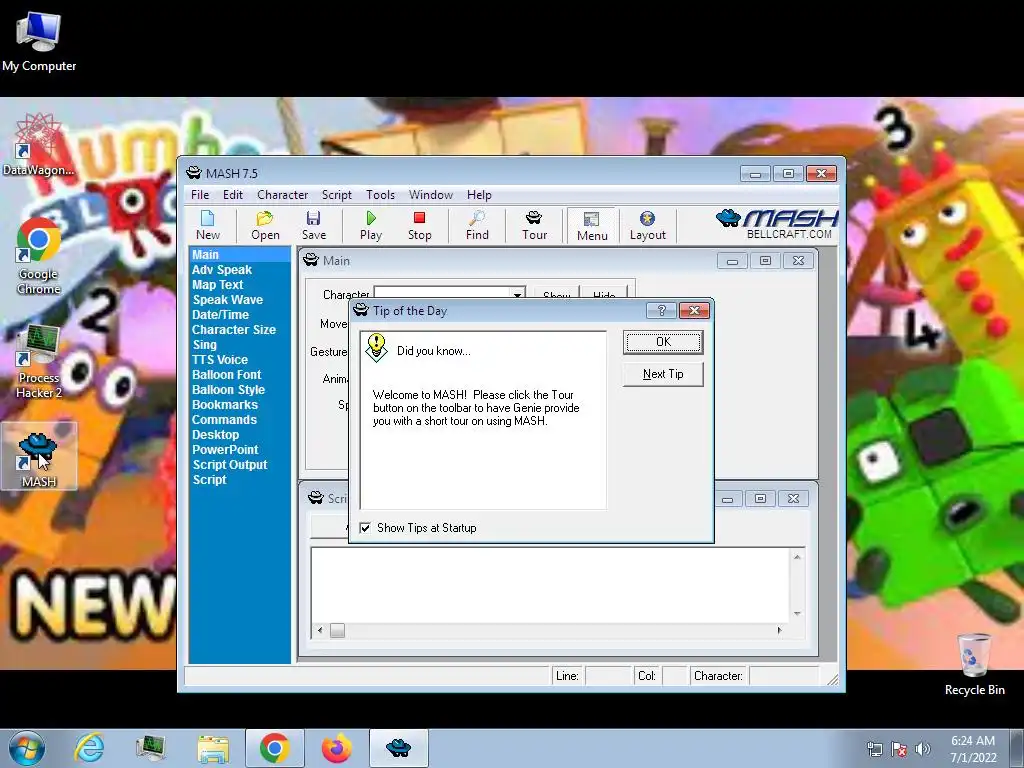Click the Layout toolbar icon

click(x=647, y=226)
